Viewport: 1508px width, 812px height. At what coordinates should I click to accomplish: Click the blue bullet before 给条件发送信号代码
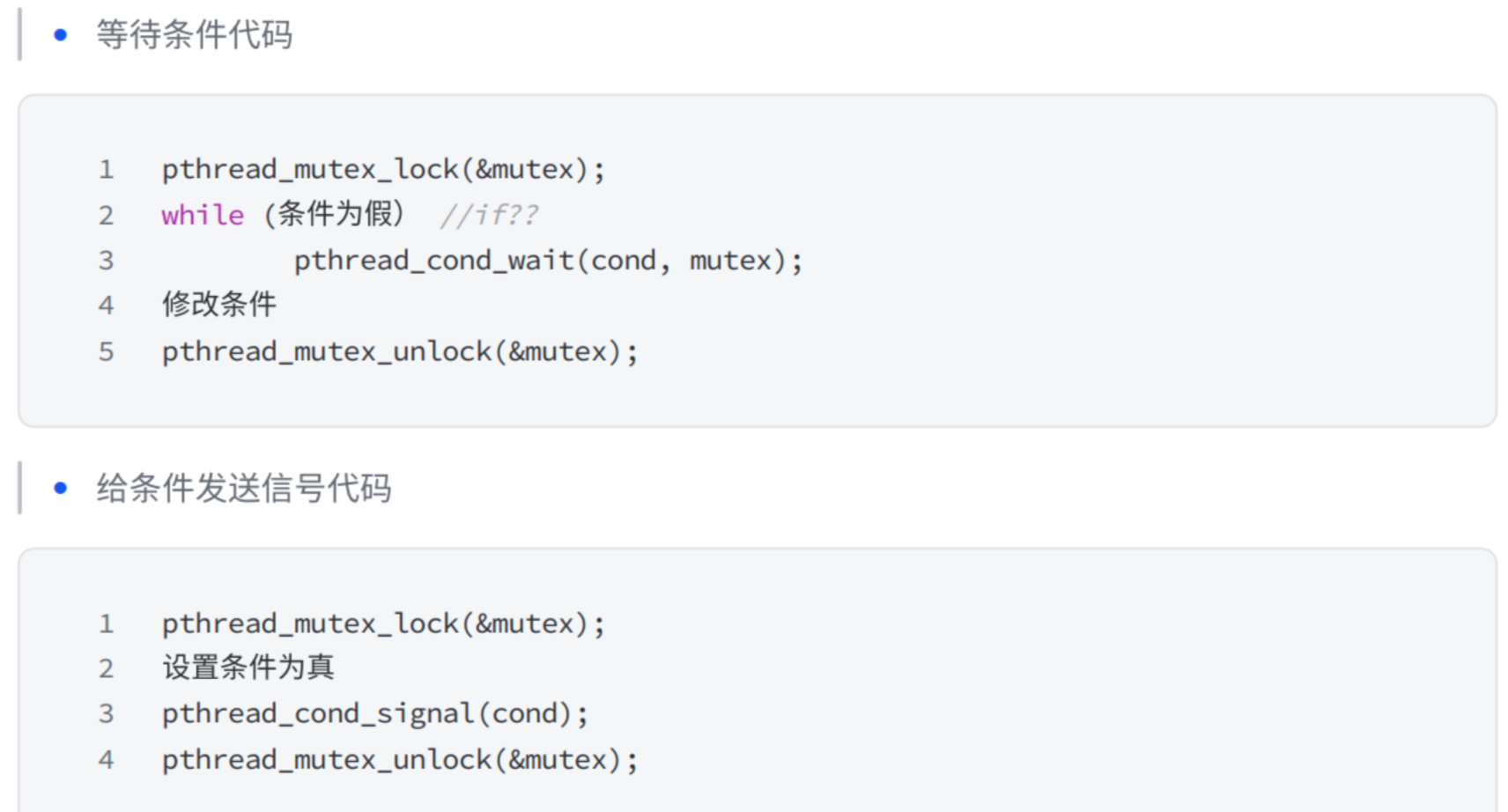coord(60,488)
